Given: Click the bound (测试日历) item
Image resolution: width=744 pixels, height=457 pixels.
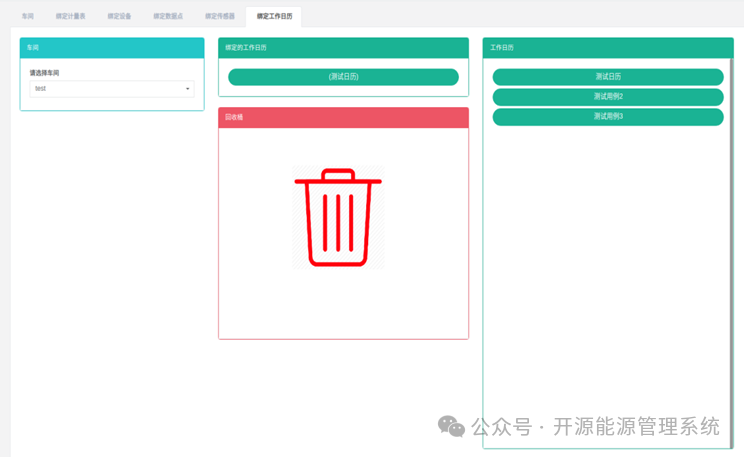Looking at the screenshot, I should [x=344, y=77].
